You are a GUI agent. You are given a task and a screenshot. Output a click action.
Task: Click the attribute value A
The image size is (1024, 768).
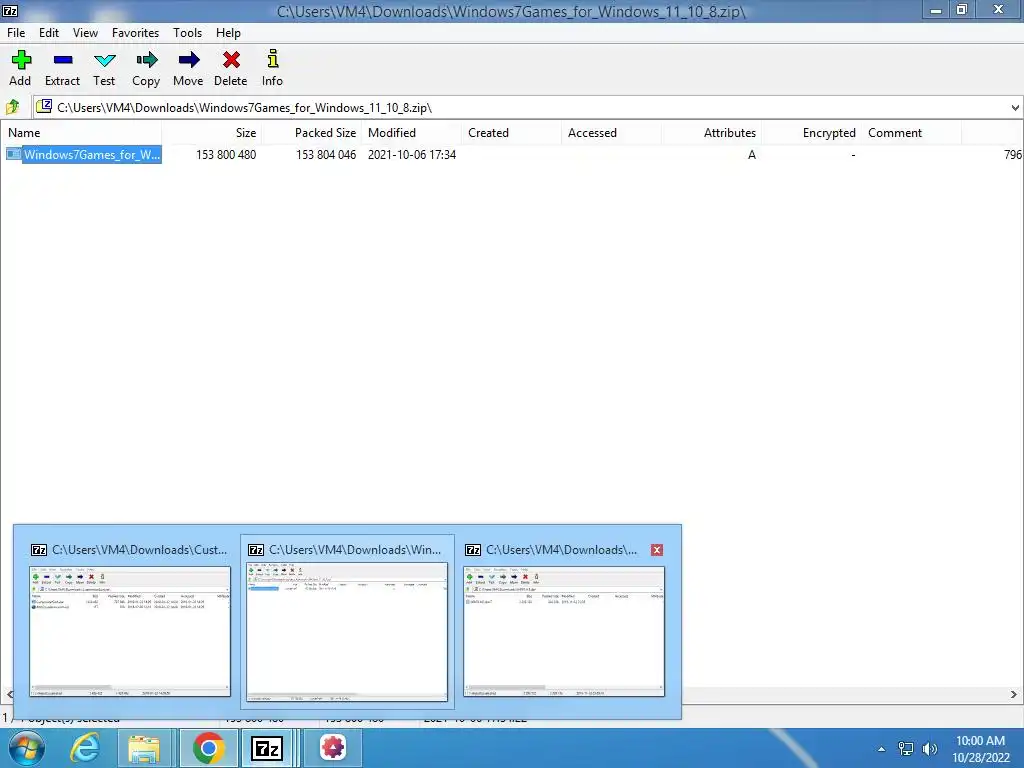[x=752, y=155]
